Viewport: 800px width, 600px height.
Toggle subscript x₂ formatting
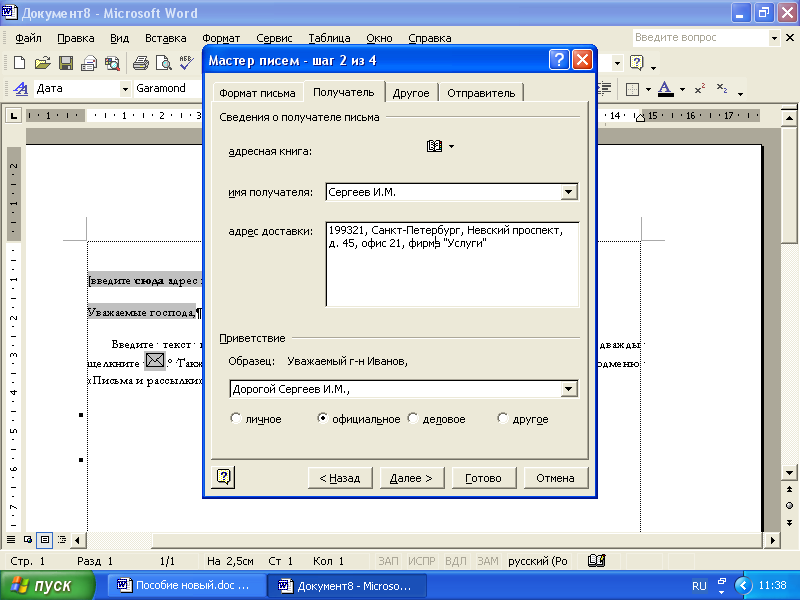[722, 88]
